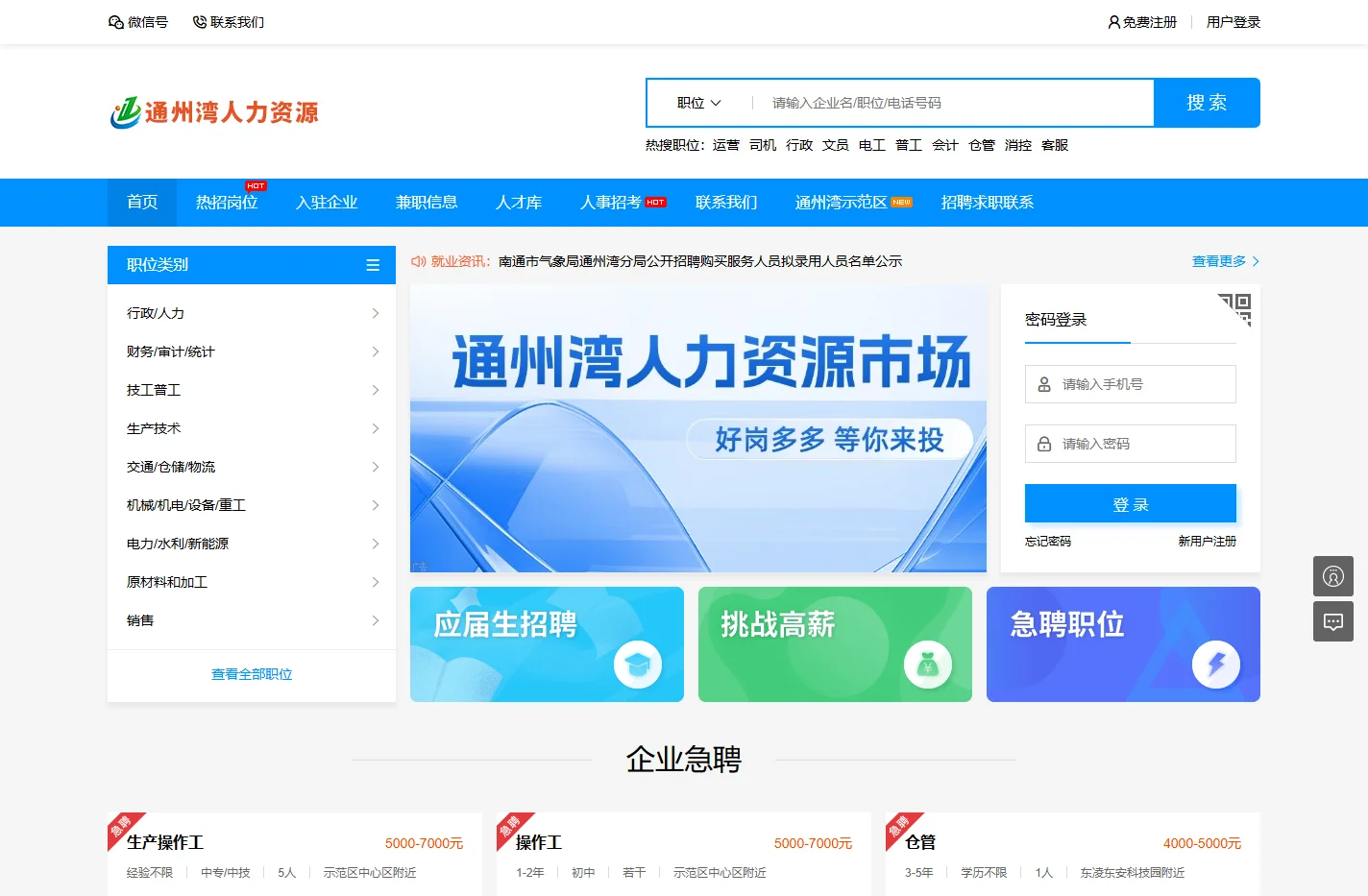Click the blue 登录 button
Screen dimensions: 1368x896
tap(1131, 504)
